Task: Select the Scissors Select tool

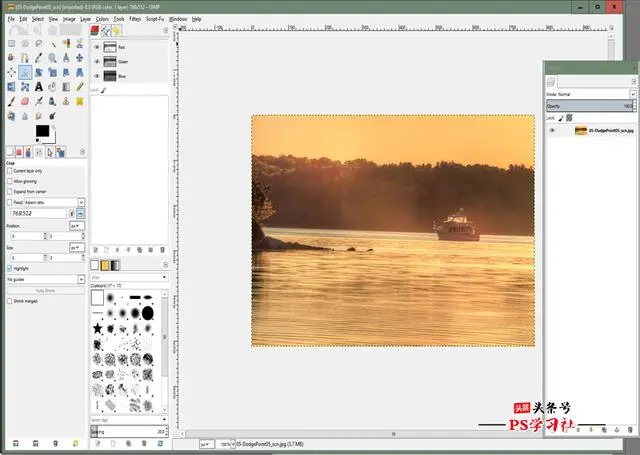Action: [80, 43]
